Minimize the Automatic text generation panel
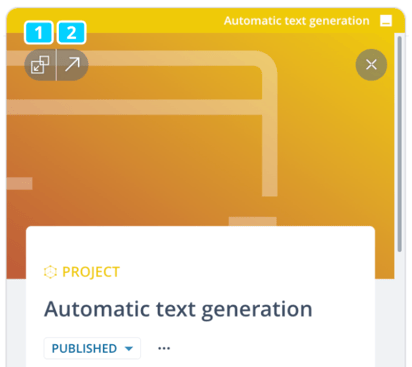Image resolution: width=412 pixels, height=367 pixels. point(386,21)
